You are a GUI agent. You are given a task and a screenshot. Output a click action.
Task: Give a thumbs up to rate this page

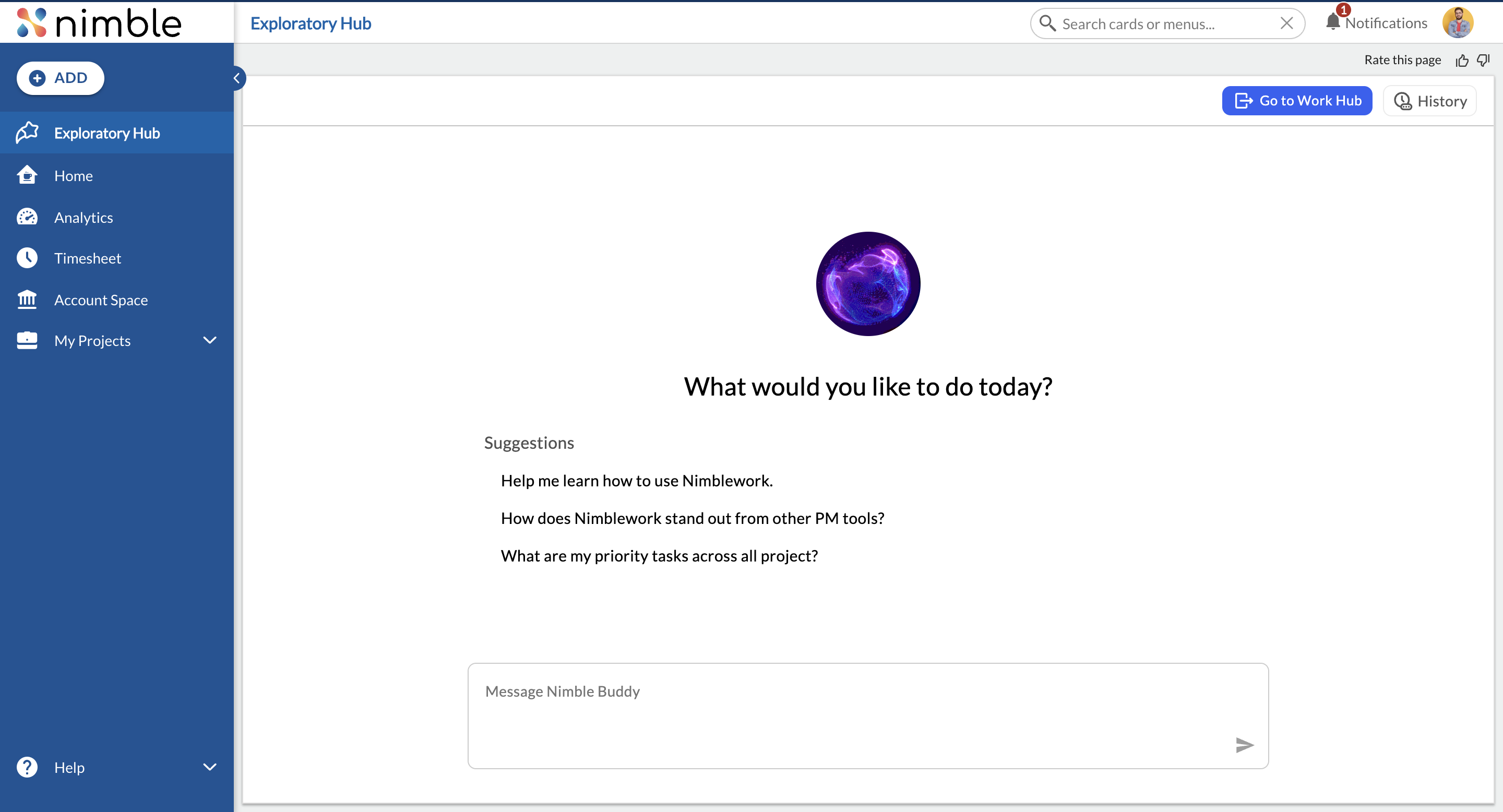tap(1462, 60)
